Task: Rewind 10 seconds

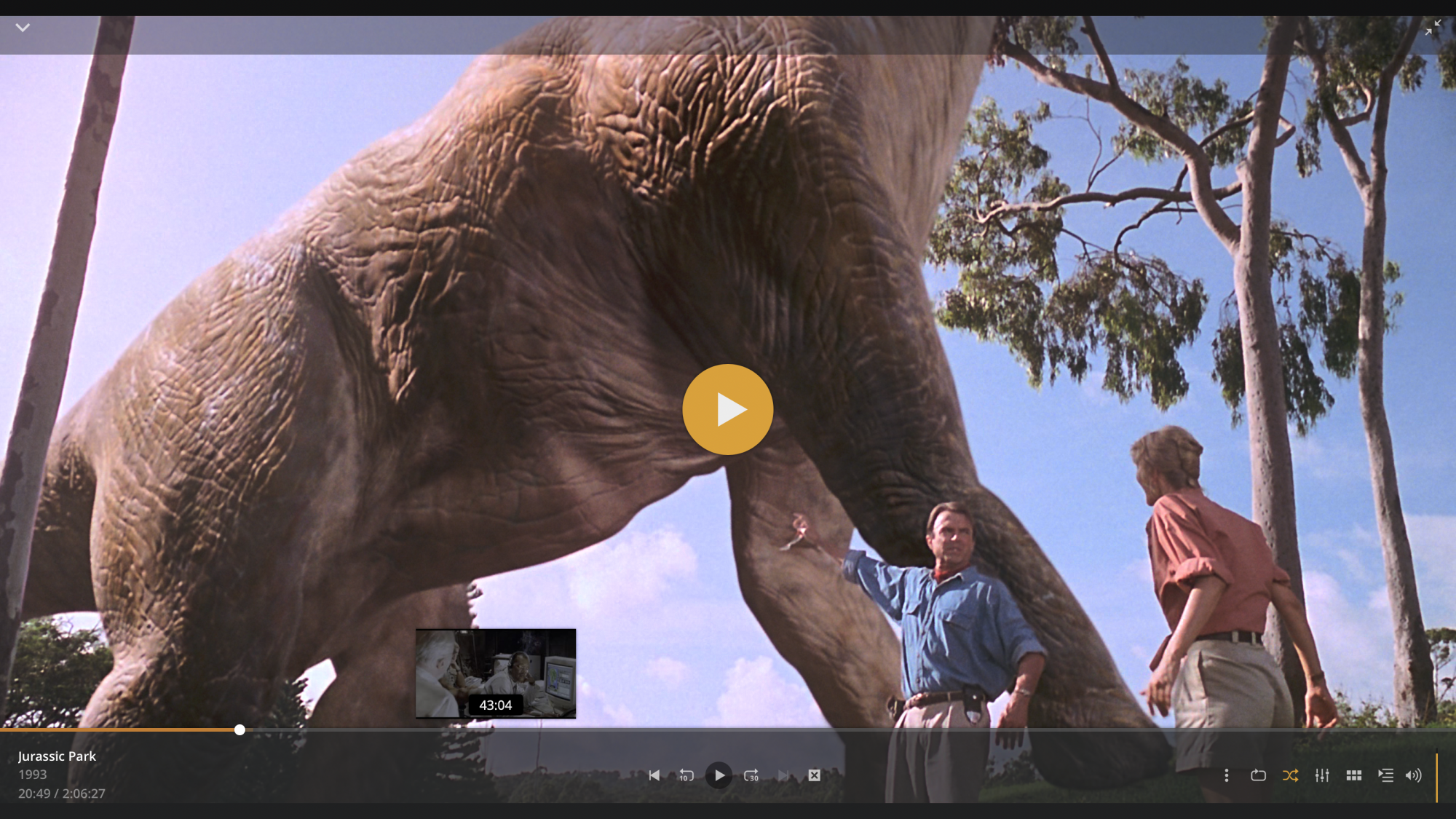Action: pyautogui.click(x=686, y=775)
